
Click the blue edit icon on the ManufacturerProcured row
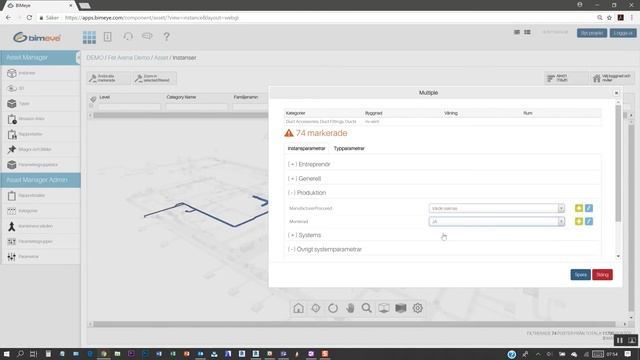(x=589, y=208)
